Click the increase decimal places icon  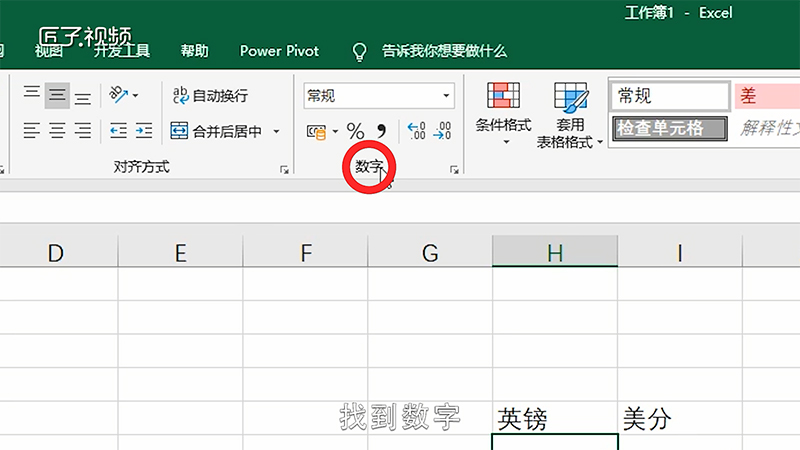click(x=417, y=131)
